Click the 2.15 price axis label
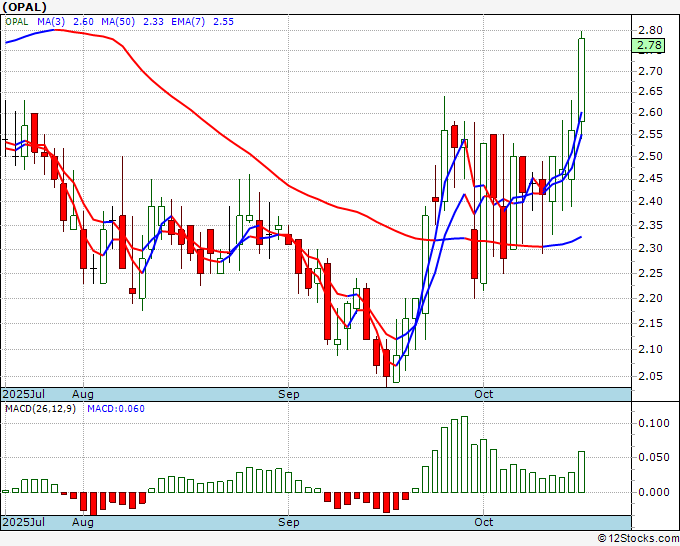Screen dimensions: 680x546 click(651, 324)
